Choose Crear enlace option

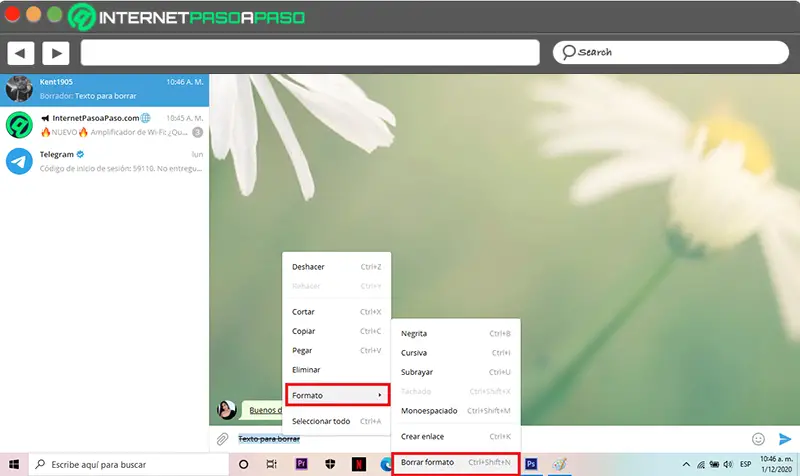[x=456, y=437]
